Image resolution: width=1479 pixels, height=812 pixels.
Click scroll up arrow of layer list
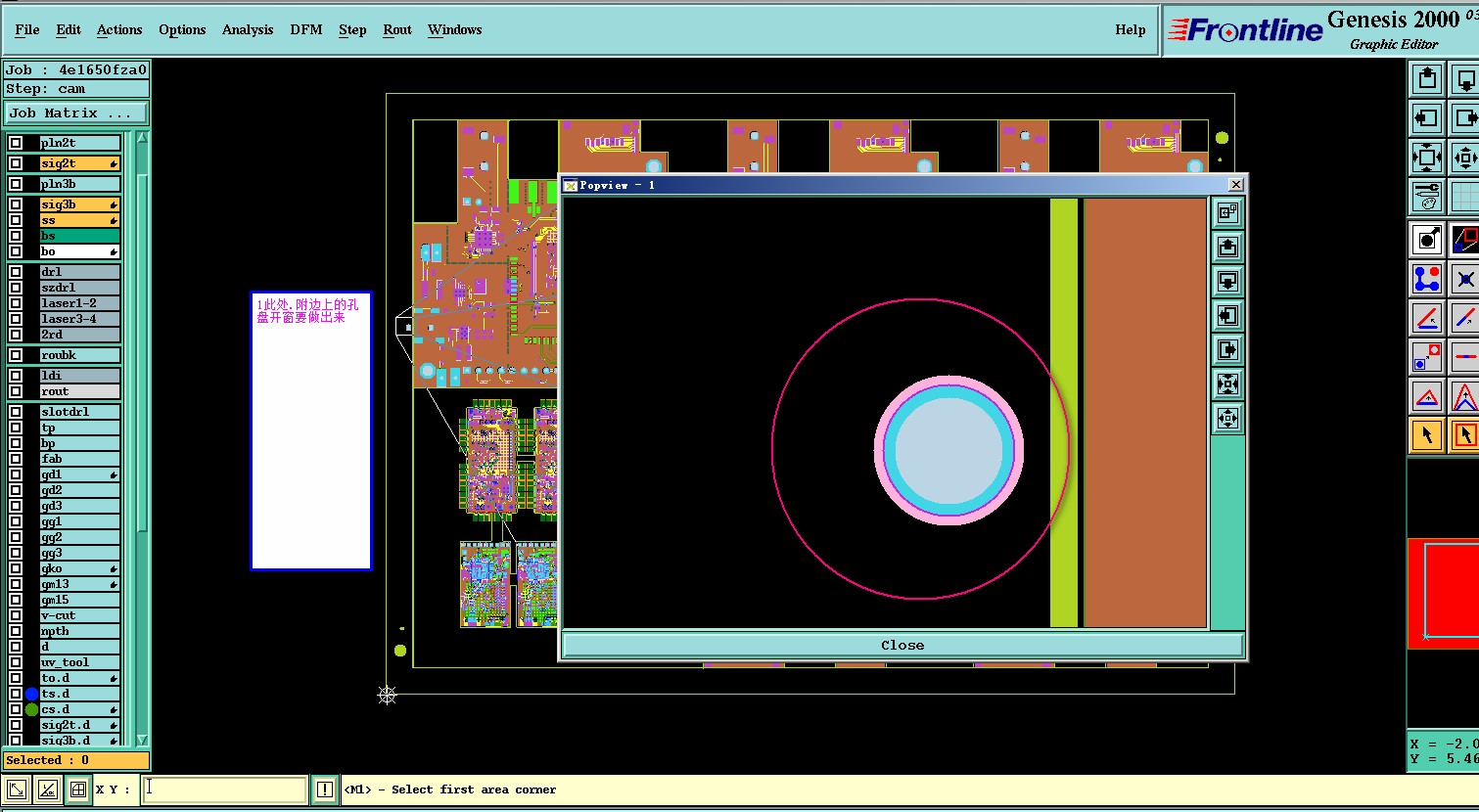142,138
